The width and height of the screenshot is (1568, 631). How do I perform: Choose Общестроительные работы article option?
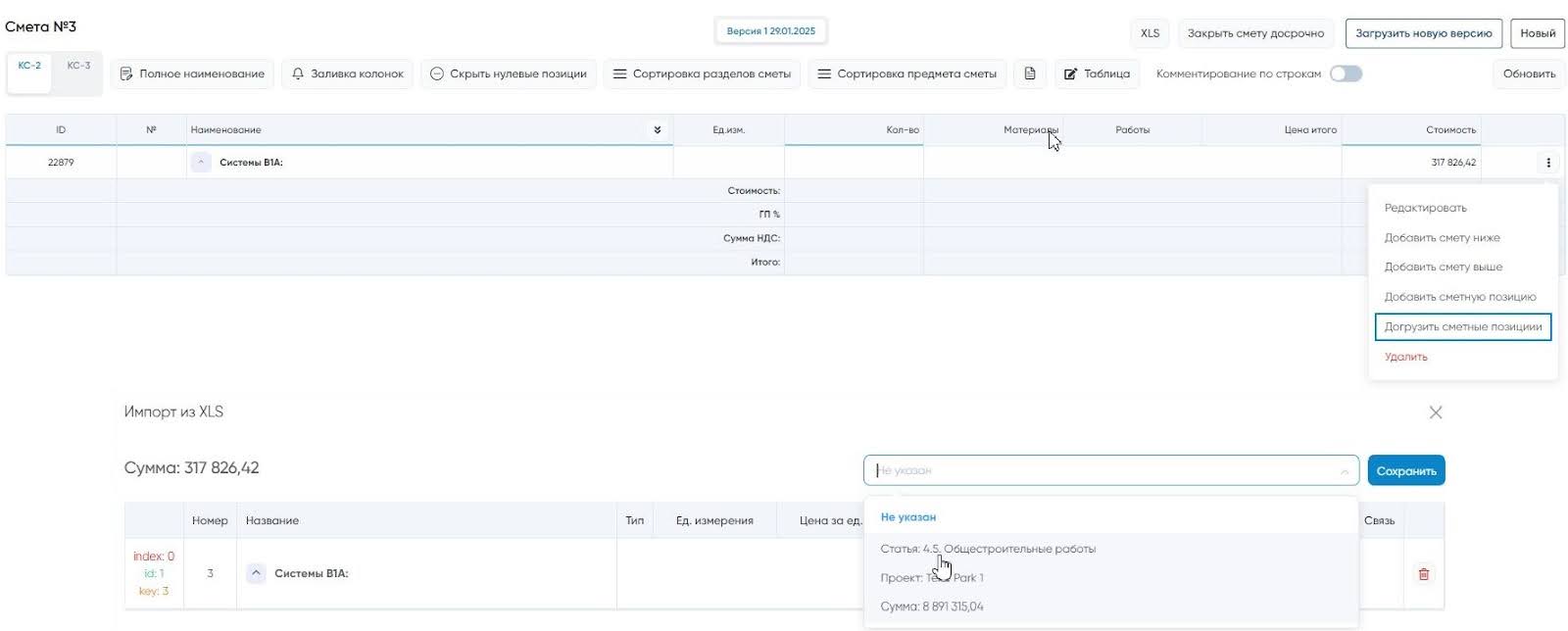pos(988,549)
